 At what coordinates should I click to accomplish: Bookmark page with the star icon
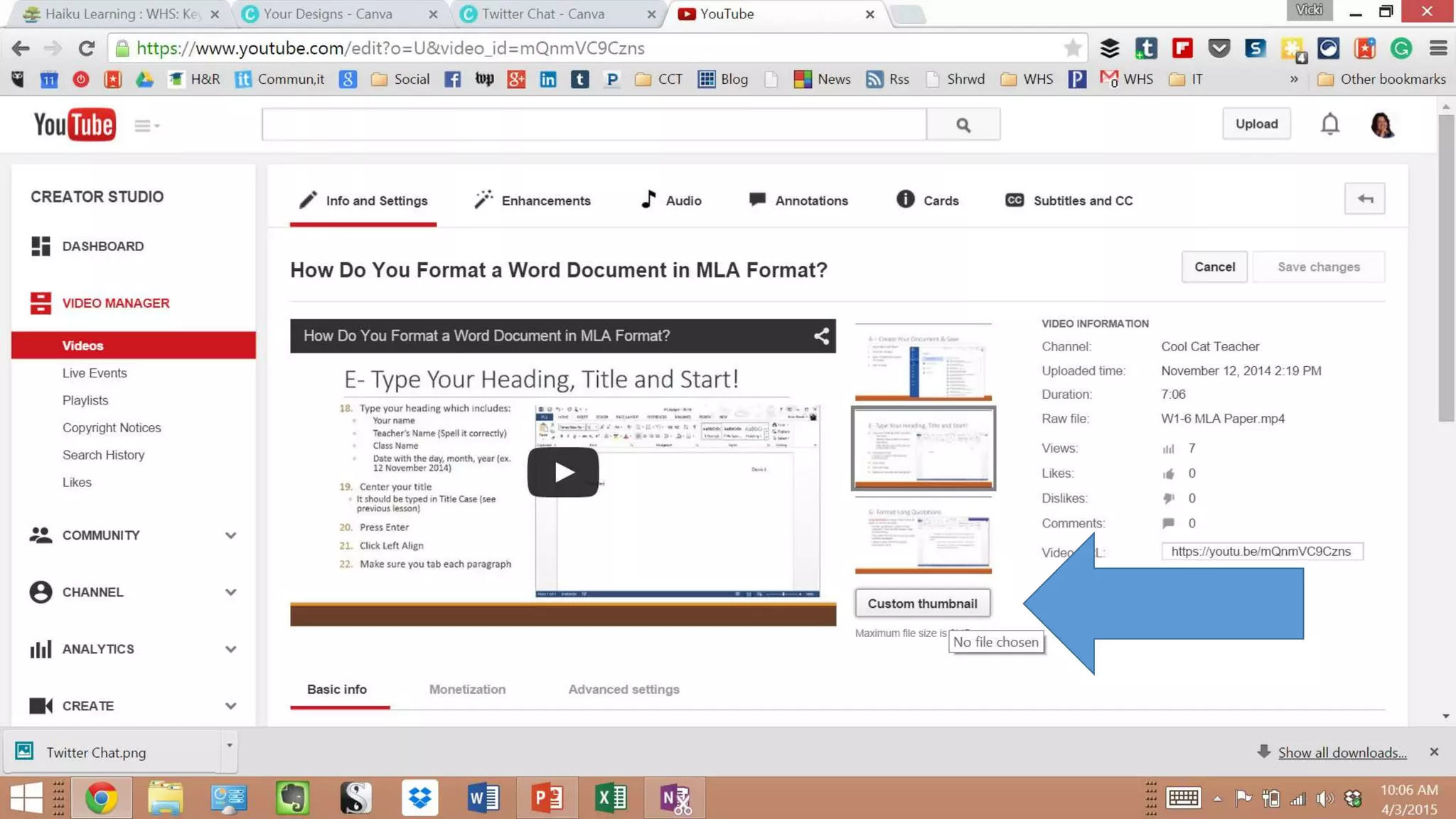click(1072, 48)
